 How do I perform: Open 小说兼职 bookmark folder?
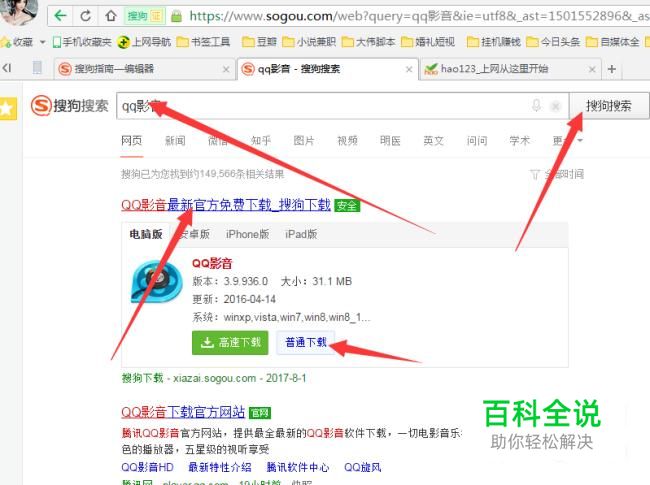(308, 42)
